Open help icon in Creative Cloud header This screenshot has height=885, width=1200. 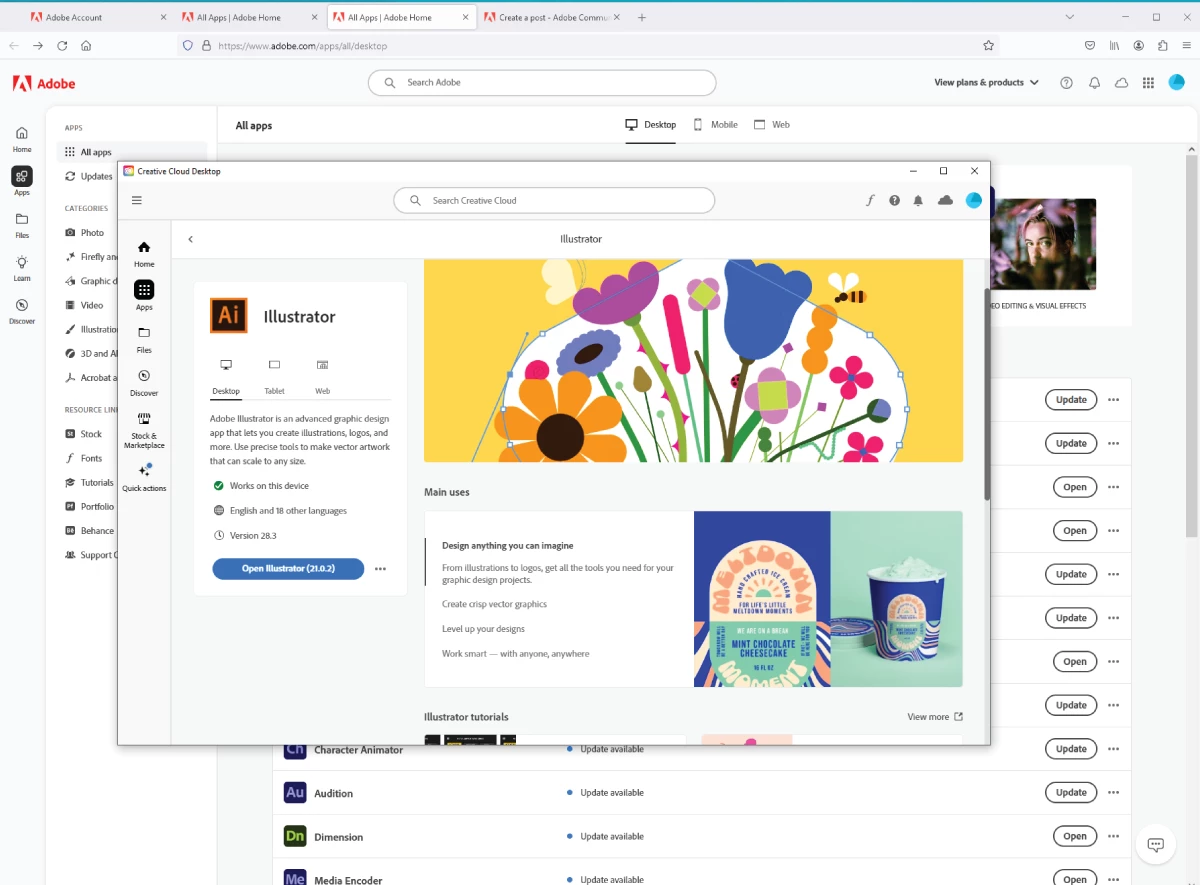point(894,200)
